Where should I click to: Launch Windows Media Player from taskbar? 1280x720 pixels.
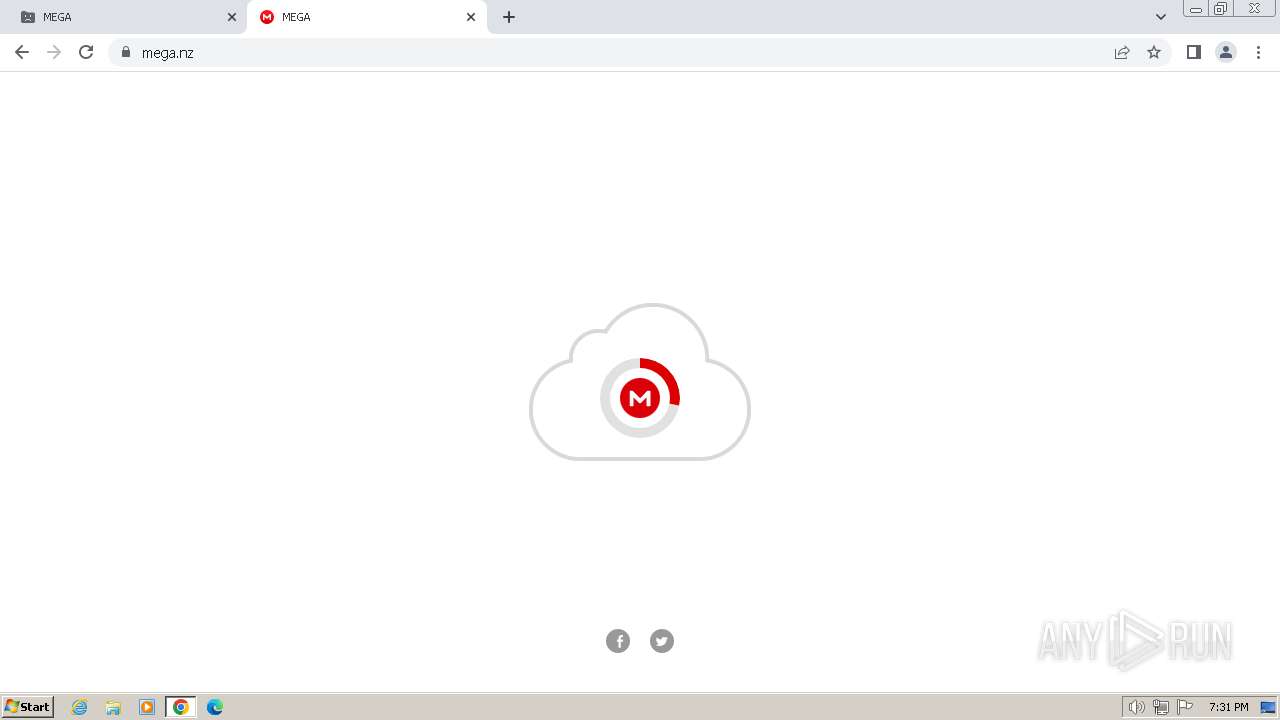click(147, 707)
